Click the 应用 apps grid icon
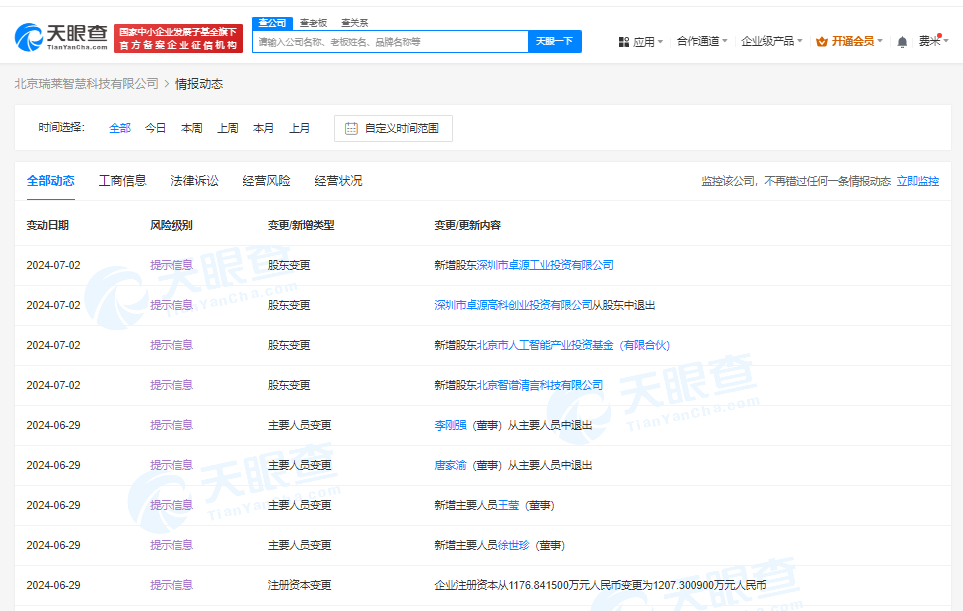 point(625,41)
